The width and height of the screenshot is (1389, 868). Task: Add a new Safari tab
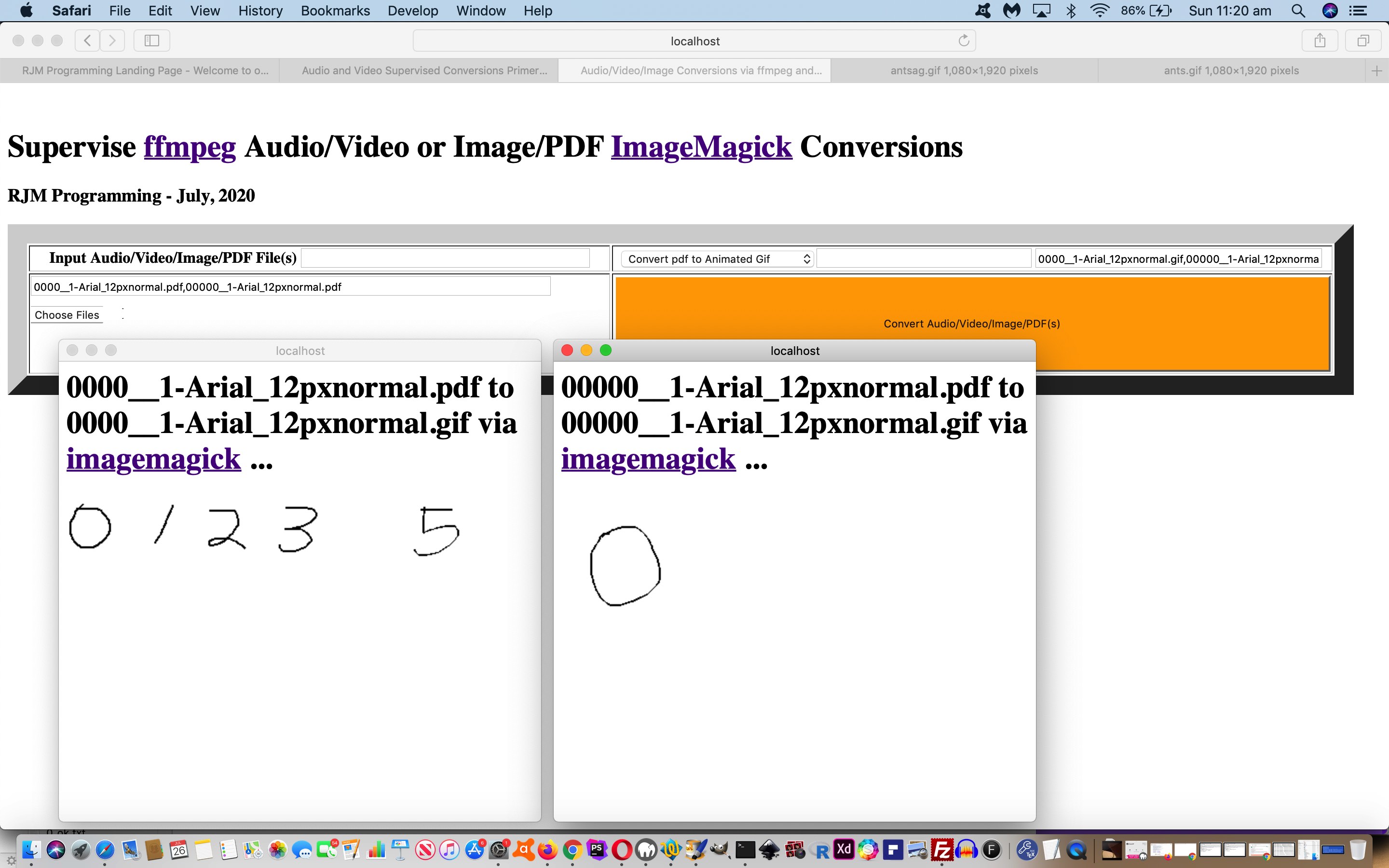[1376, 70]
